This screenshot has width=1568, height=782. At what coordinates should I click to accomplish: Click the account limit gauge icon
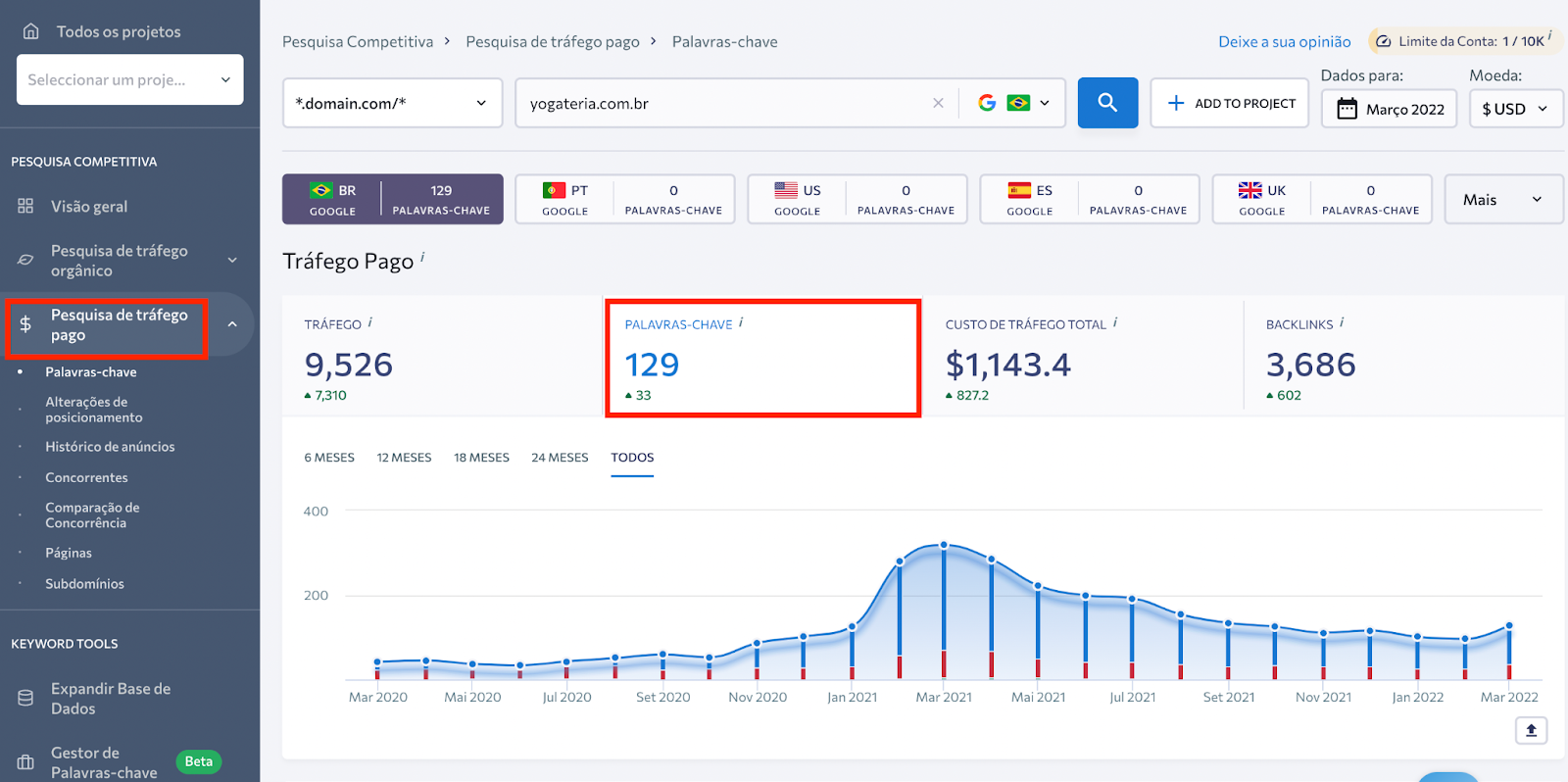click(x=1384, y=41)
